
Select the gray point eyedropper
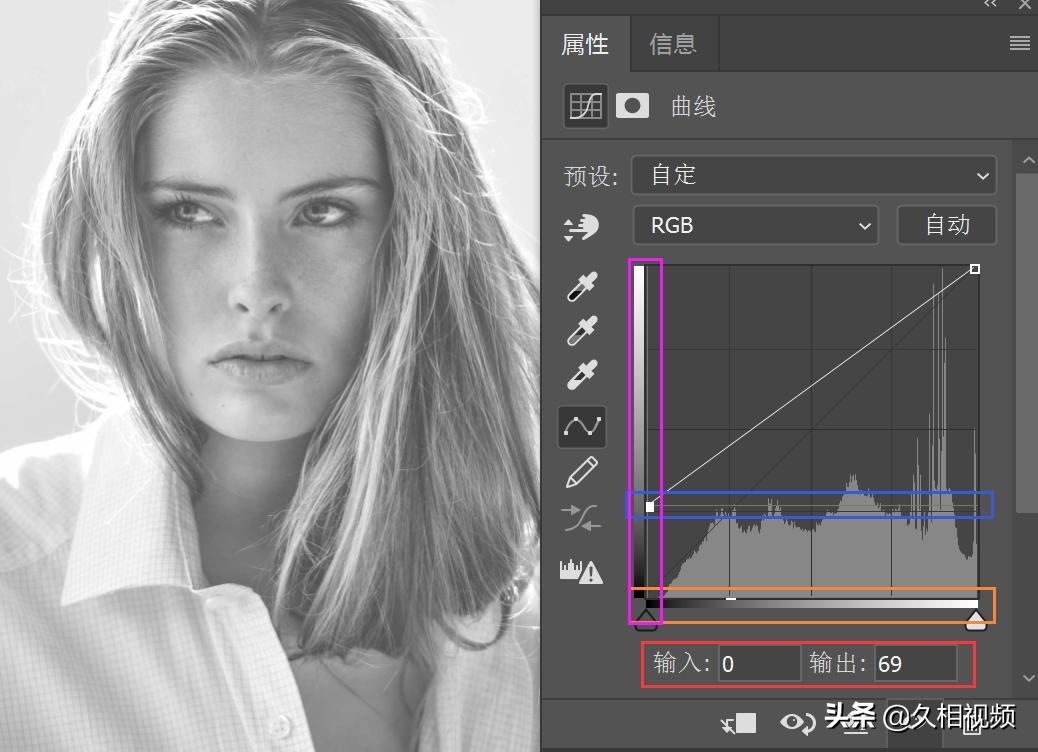(x=582, y=331)
